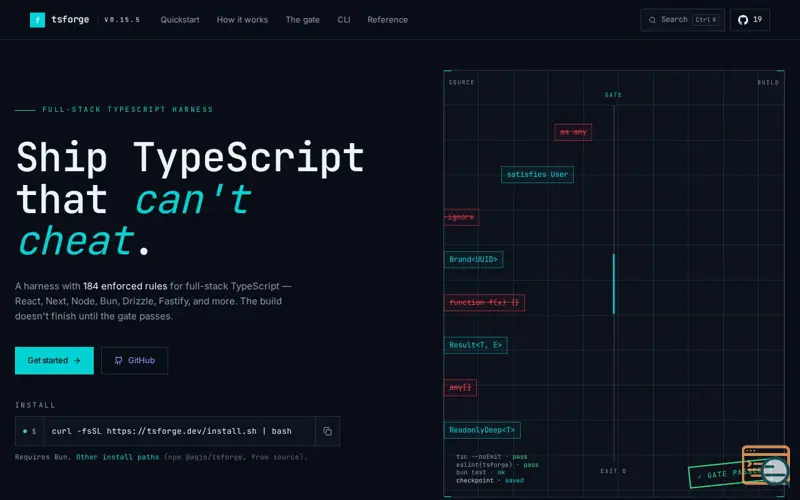The height and width of the screenshot is (500, 800).
Task: Follow the Other install paths link
Action: coord(117,457)
